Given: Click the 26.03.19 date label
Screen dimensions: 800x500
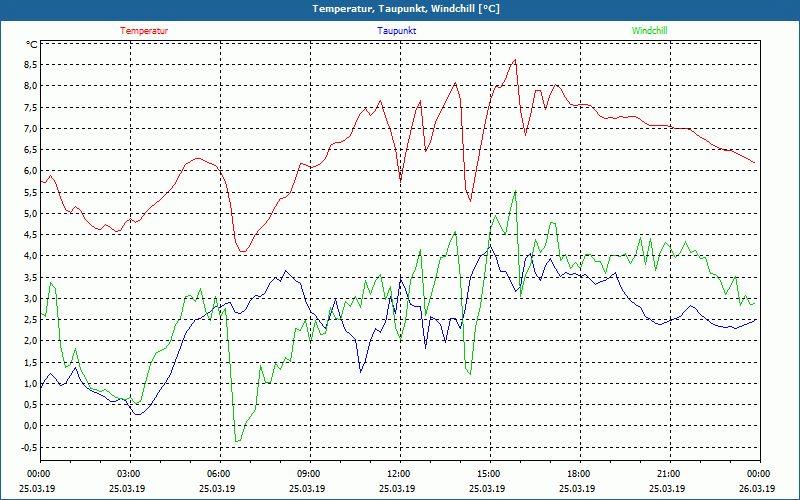Looking at the screenshot, I should [757, 488].
